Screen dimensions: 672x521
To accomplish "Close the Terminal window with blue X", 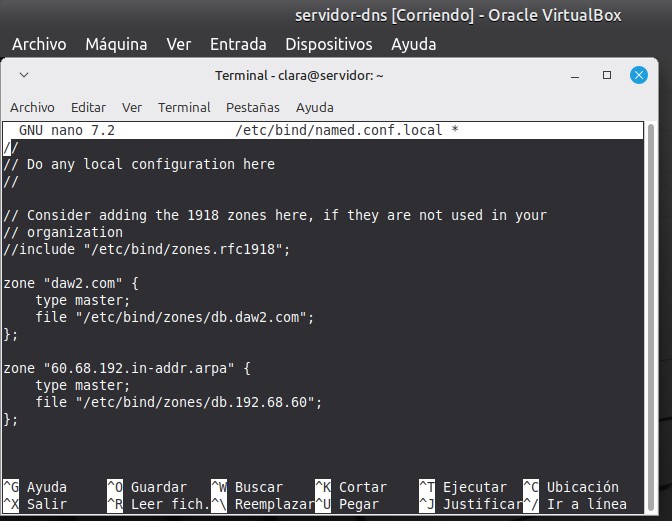I will click(x=638, y=75).
